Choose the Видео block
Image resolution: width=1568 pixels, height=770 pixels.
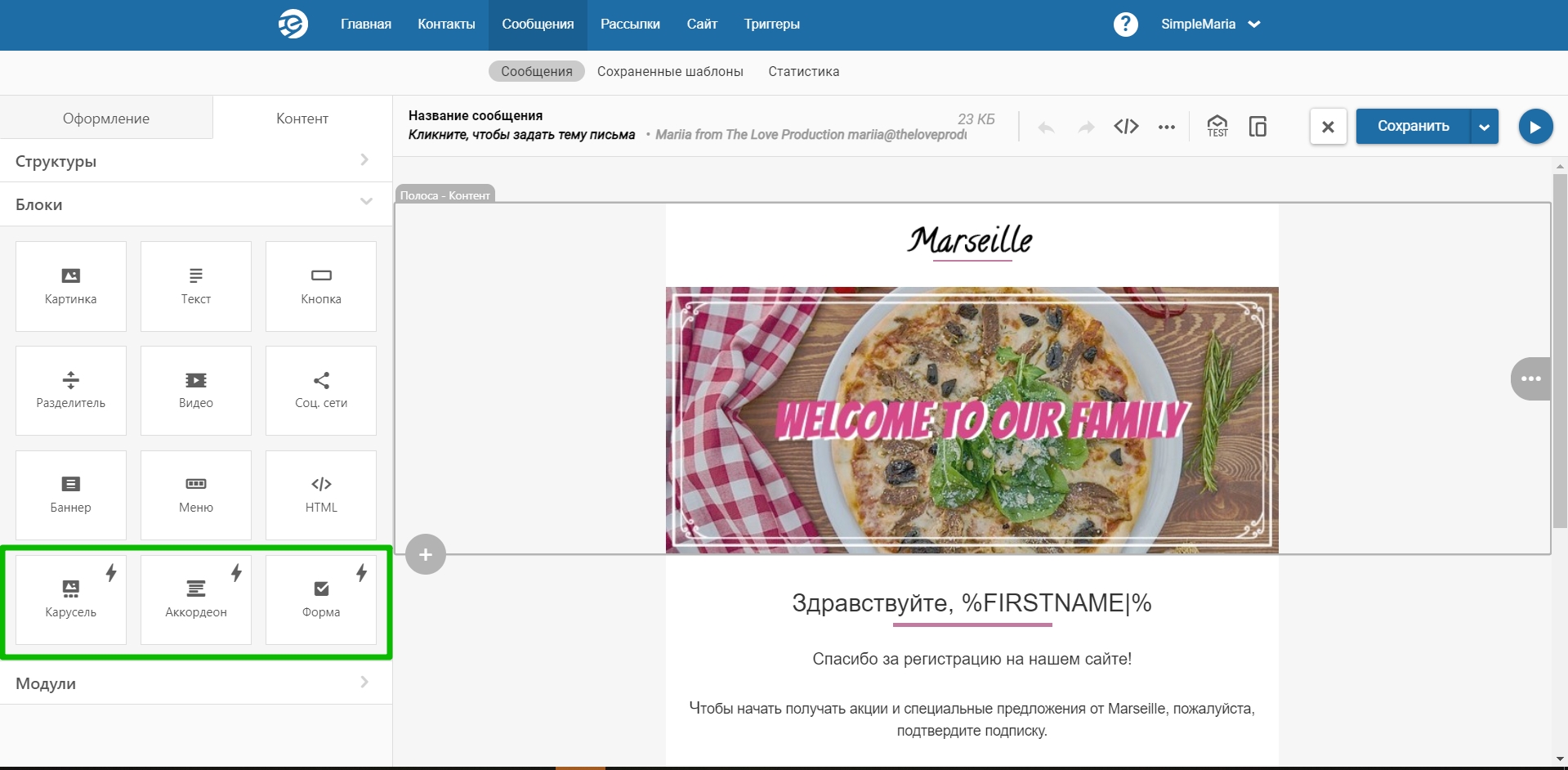tap(196, 391)
